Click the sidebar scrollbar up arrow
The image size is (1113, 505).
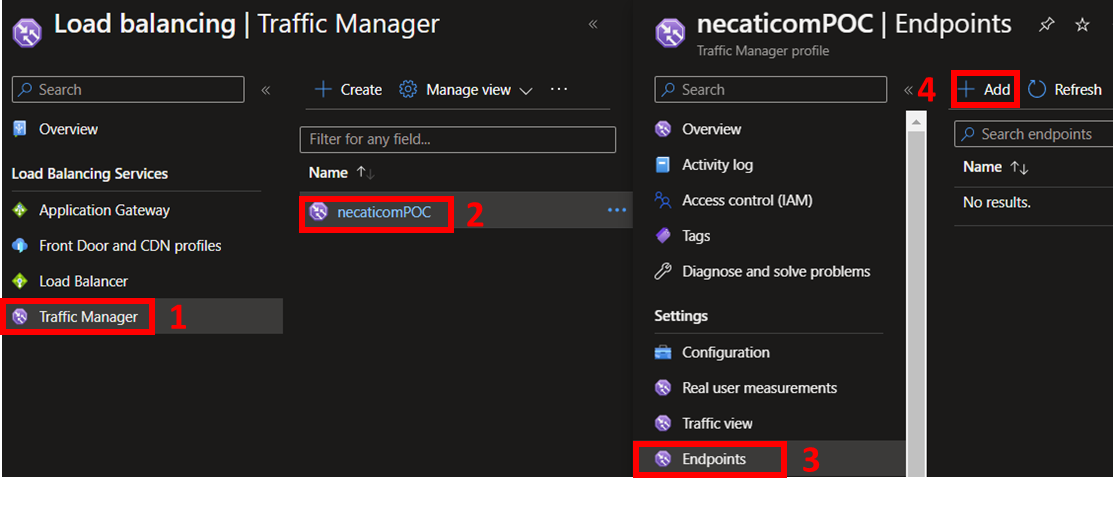pyautogui.click(x=916, y=122)
